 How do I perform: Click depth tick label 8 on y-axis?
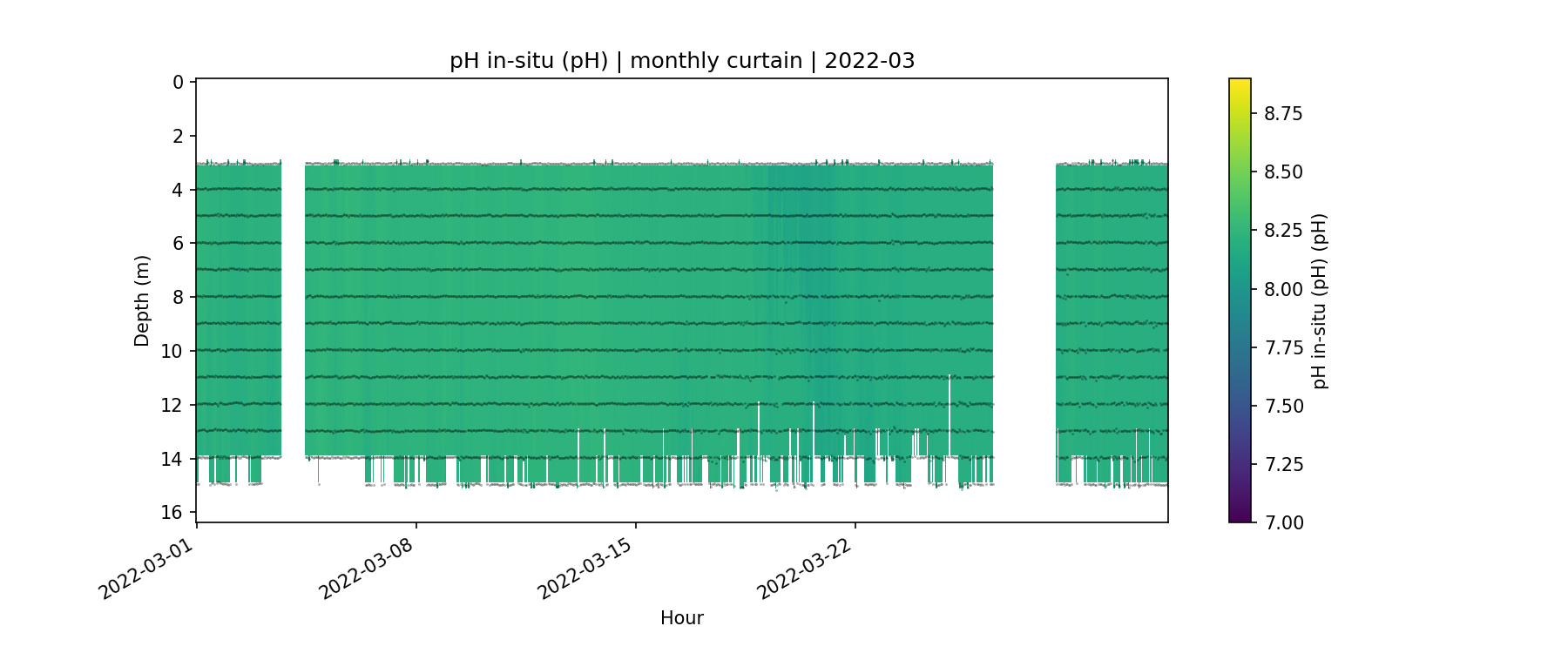click(179, 297)
